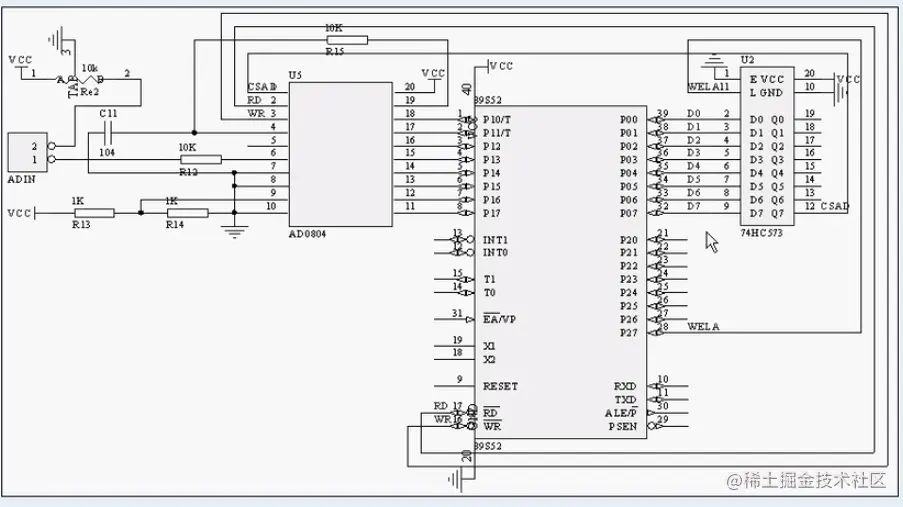Click junction dot between R13 and R14
The width and height of the screenshot is (903, 507).
tap(141, 213)
